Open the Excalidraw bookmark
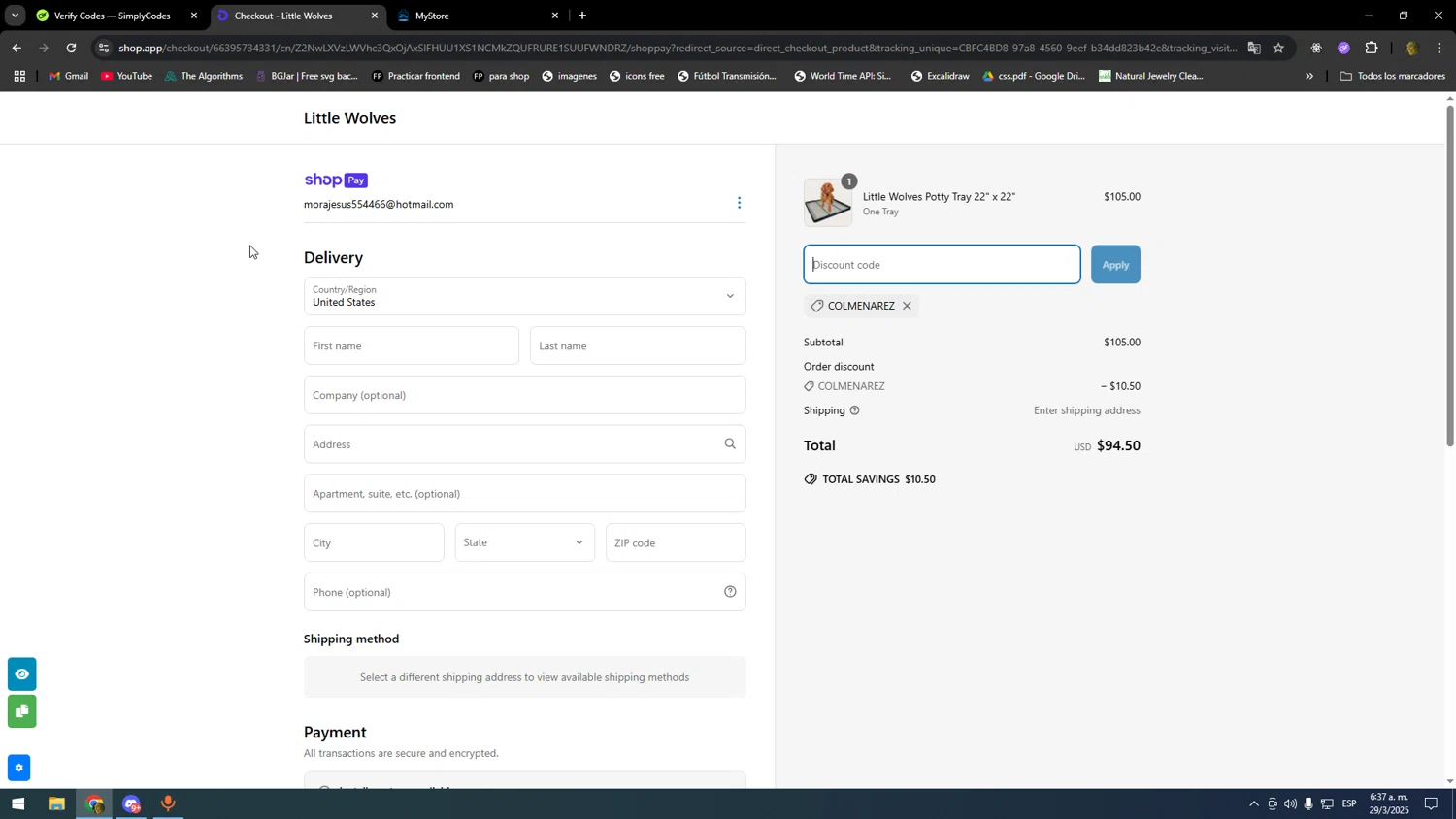This screenshot has width=1456, height=819. point(940,76)
